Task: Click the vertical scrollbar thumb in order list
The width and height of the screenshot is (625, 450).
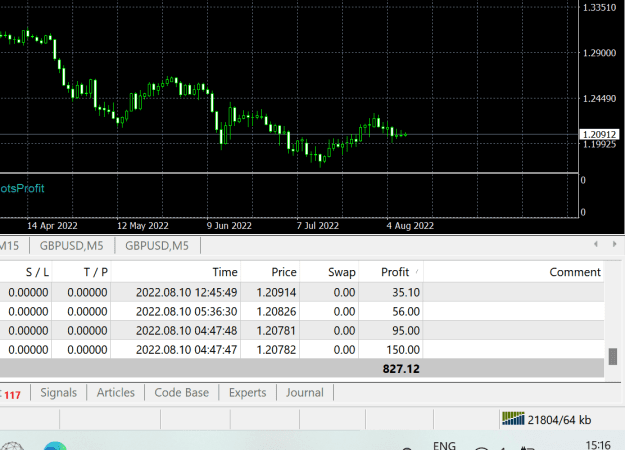Action: point(613,356)
